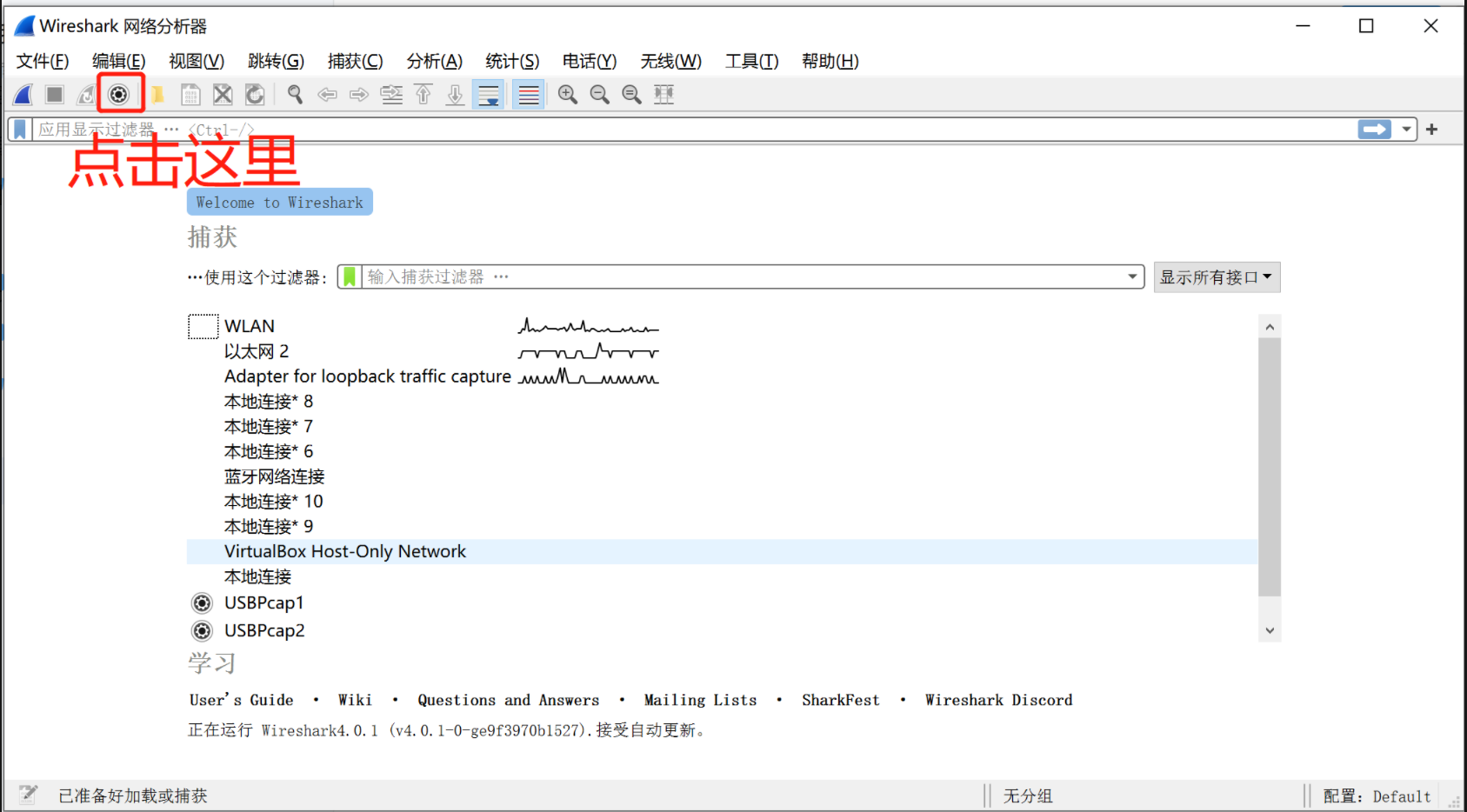The width and height of the screenshot is (1467, 812).
Task: Open the 统计(S) menu
Action: [512, 61]
